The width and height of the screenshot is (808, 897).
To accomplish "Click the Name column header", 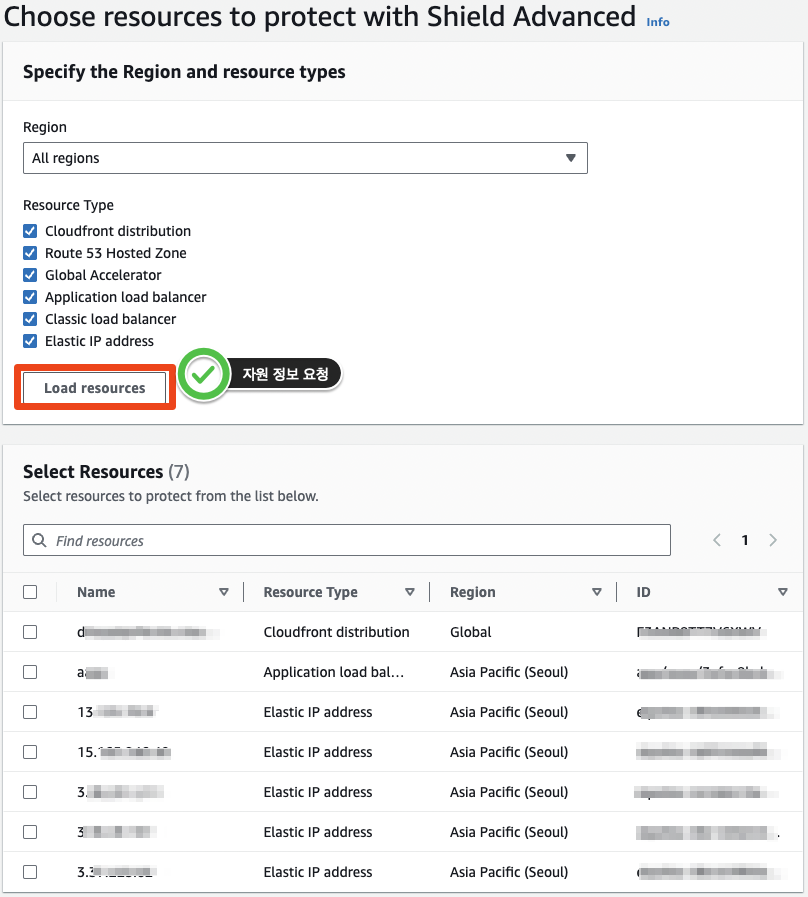I will pyautogui.click(x=96, y=592).
